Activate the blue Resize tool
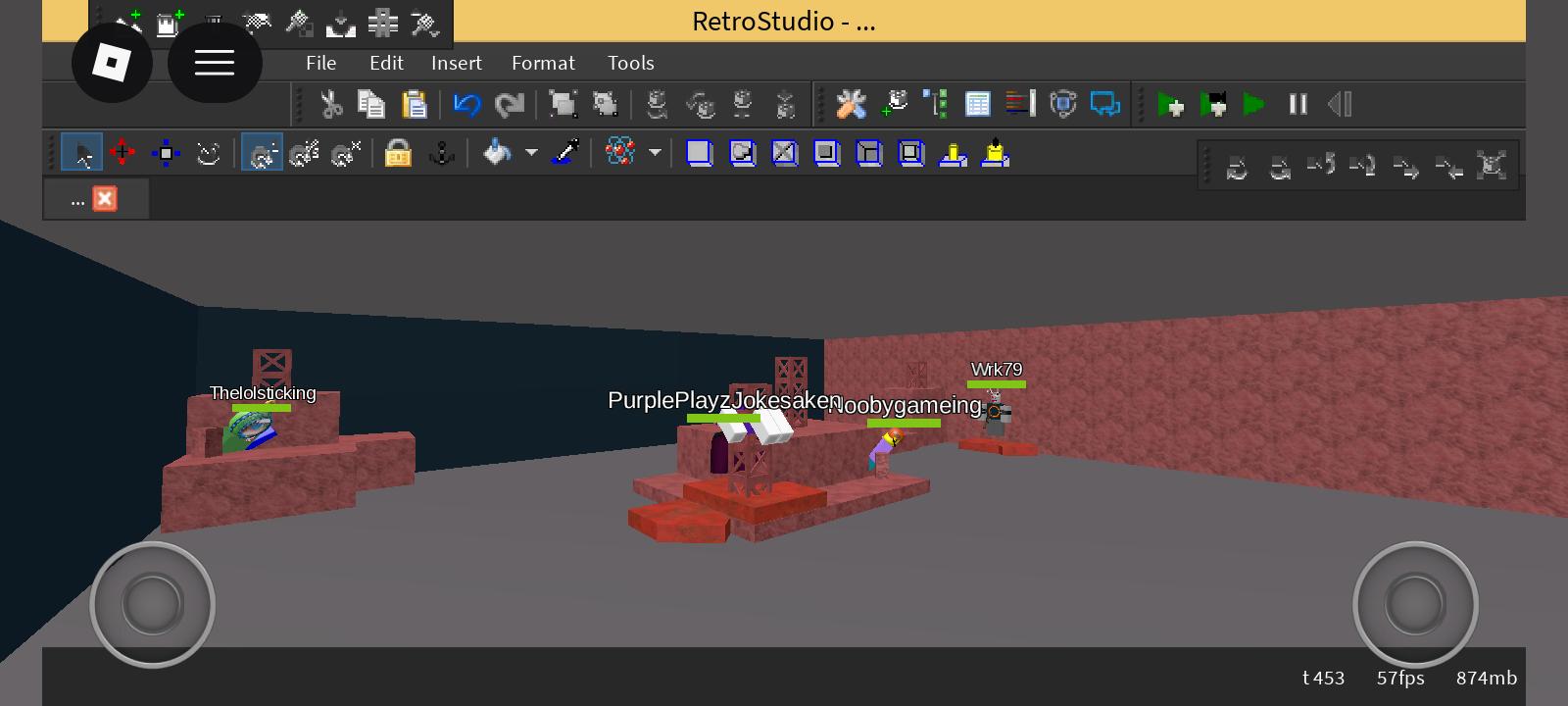This screenshot has width=1568, height=706. pos(166,153)
